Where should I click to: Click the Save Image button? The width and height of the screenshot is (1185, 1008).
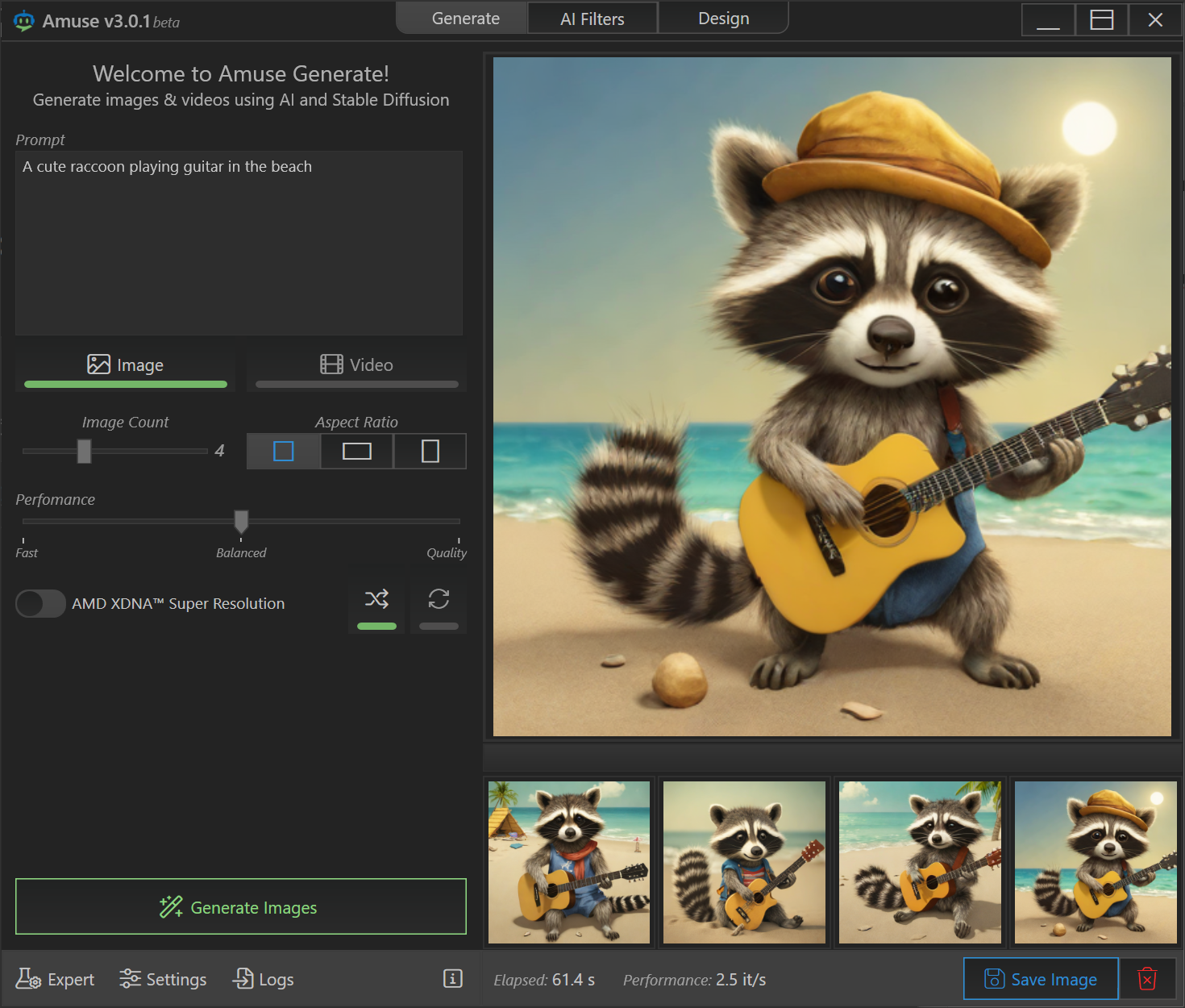1040,979
